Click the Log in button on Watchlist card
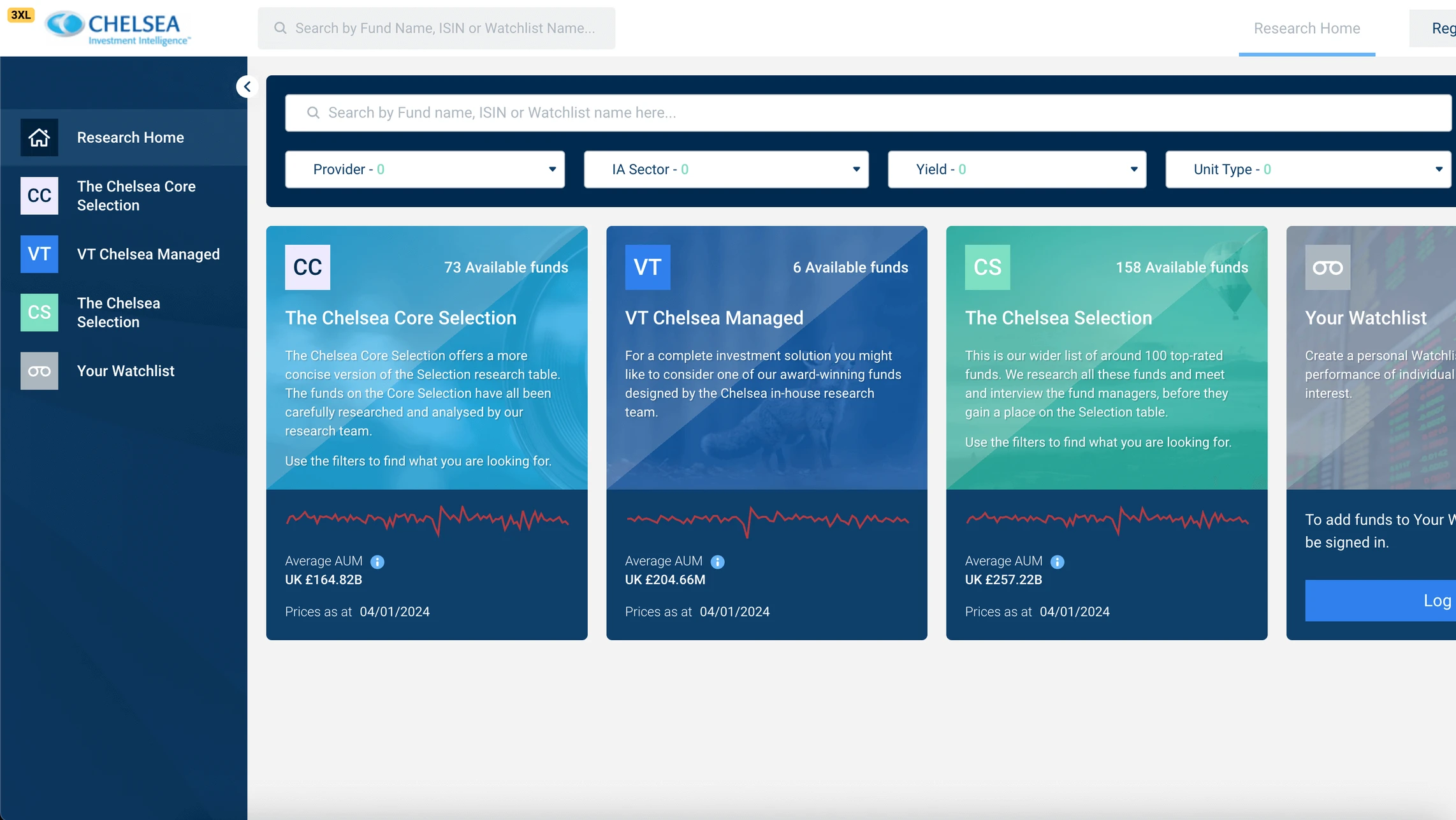Image resolution: width=1456 pixels, height=820 pixels. coord(1381,601)
